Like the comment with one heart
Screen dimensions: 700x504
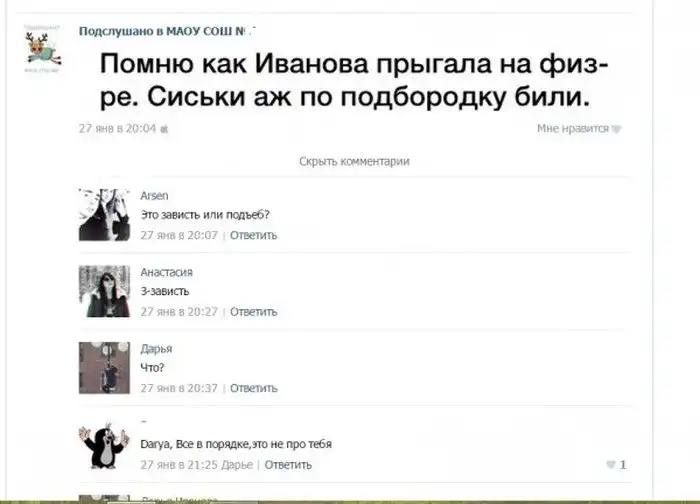click(x=617, y=465)
